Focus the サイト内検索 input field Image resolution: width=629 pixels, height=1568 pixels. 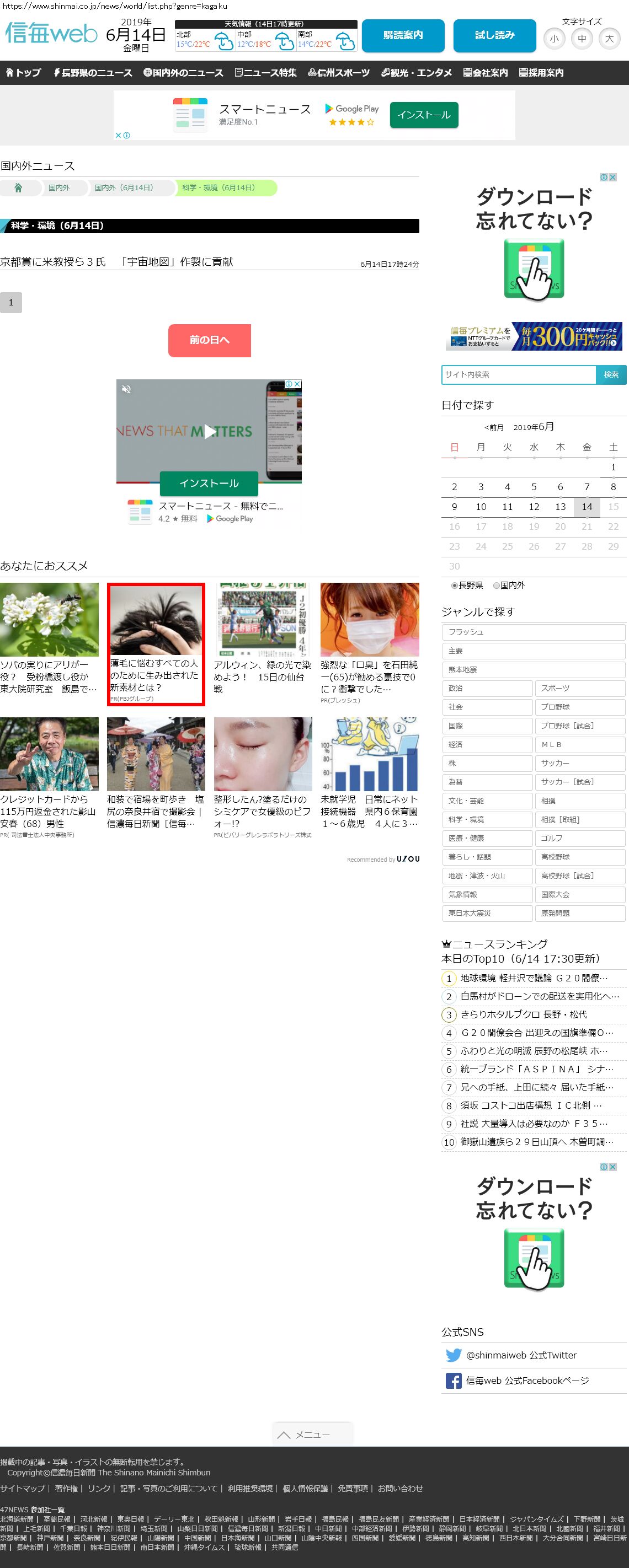tap(519, 374)
